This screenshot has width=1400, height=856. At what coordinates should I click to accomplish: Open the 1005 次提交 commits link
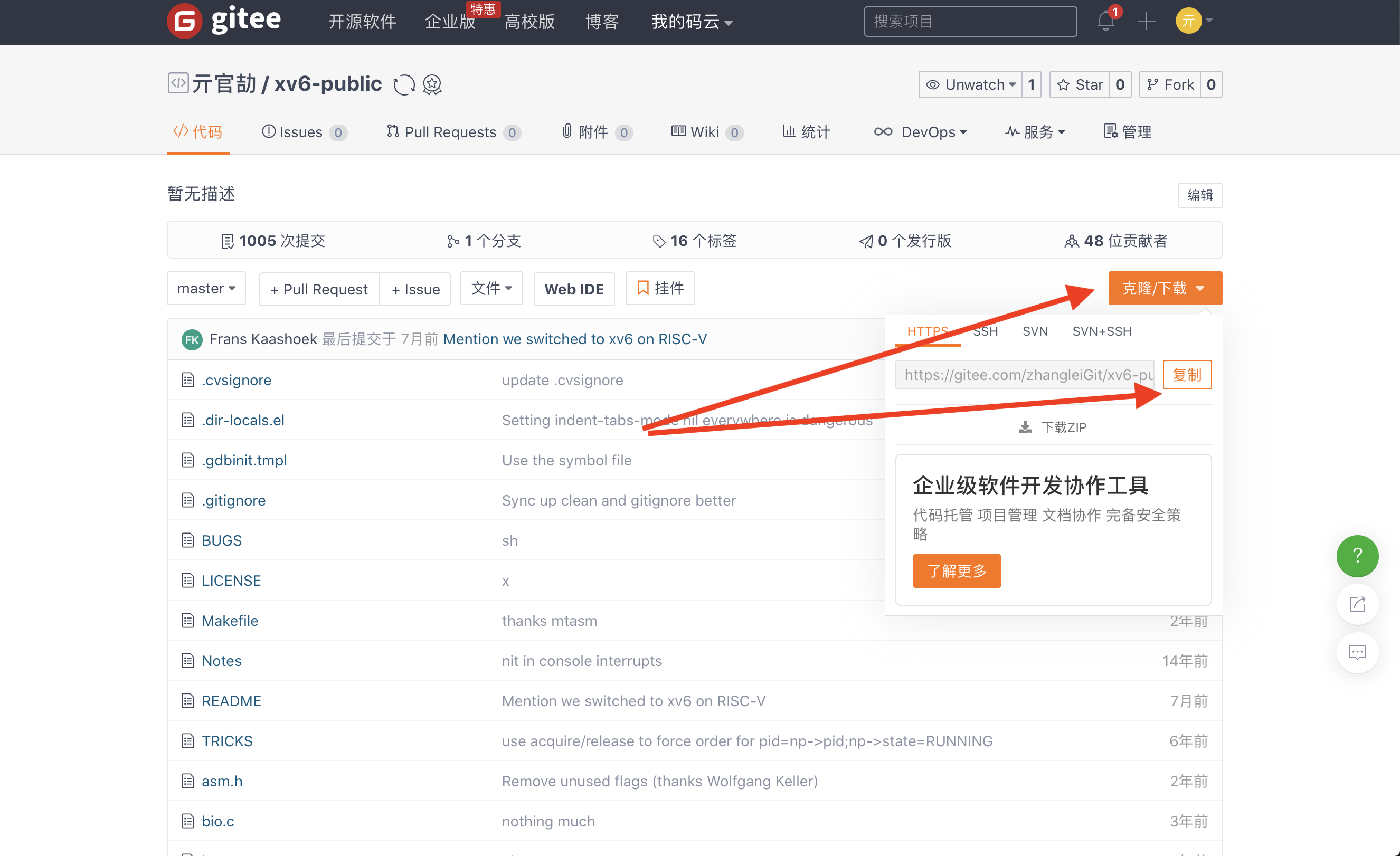tap(273, 241)
